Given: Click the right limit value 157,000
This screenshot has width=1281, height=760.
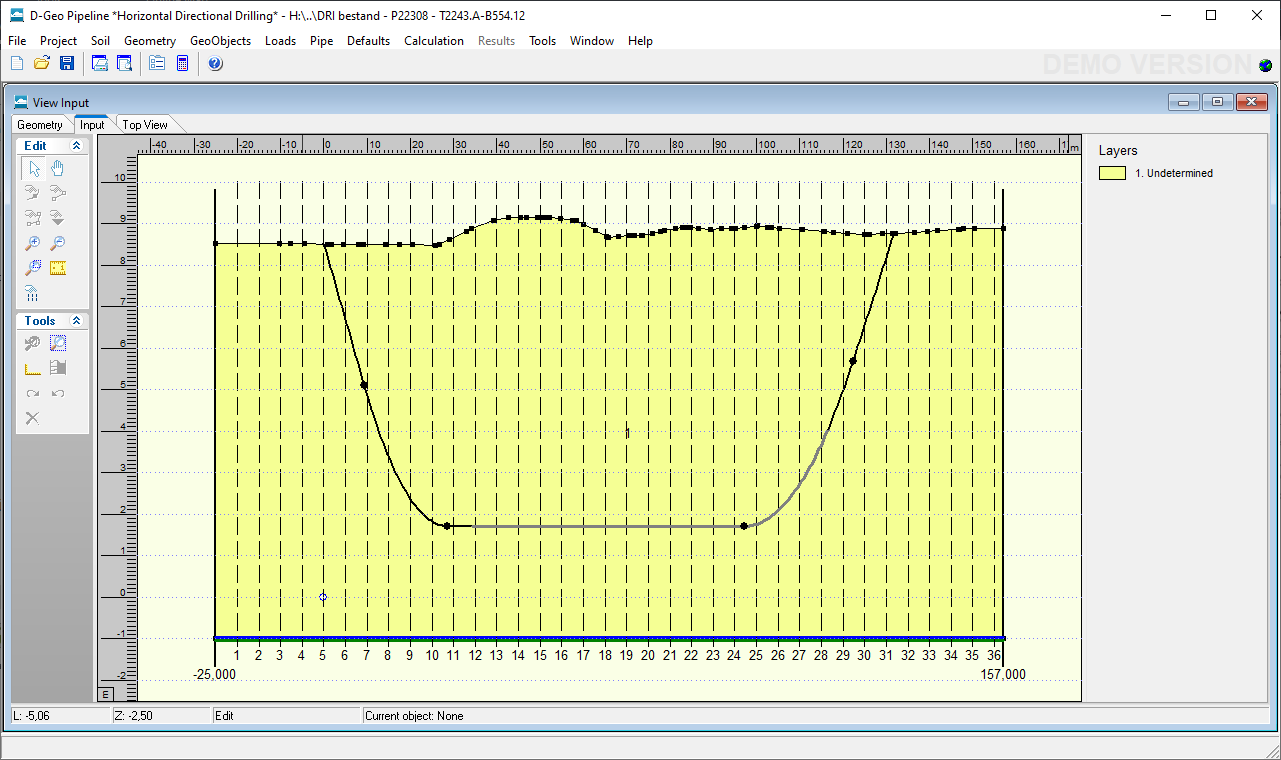Looking at the screenshot, I should pos(1003,675).
